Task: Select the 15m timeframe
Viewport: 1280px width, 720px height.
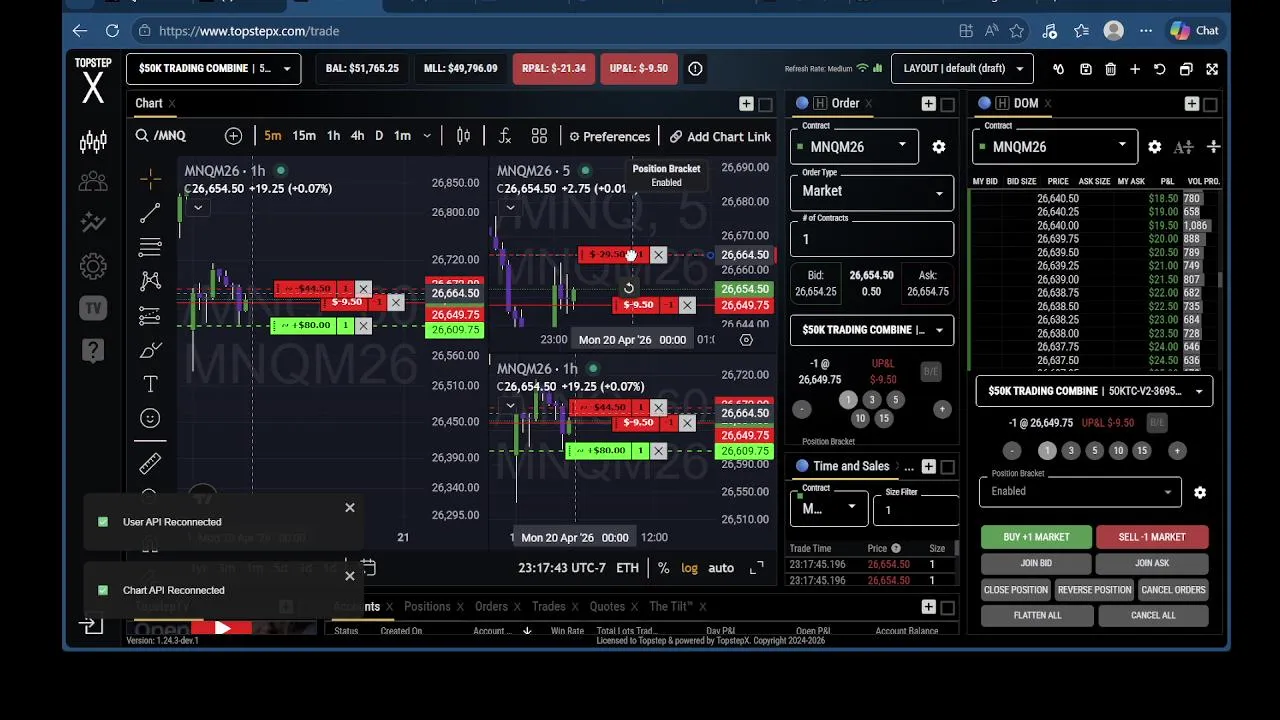Action: click(x=304, y=136)
